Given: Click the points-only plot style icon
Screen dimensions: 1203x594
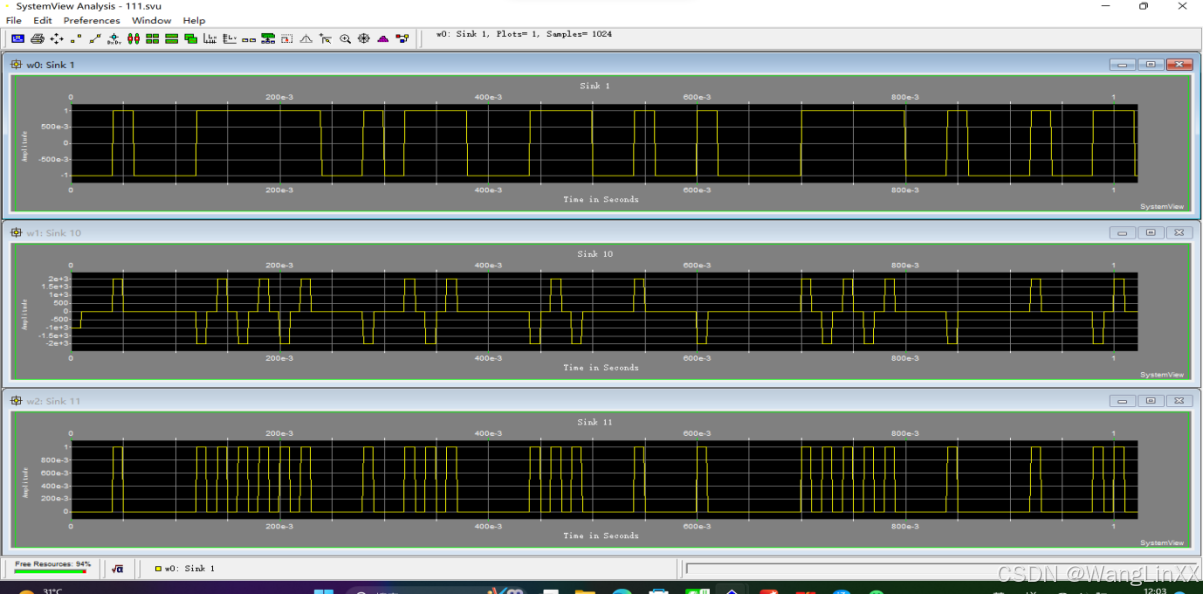Looking at the screenshot, I should (x=76, y=39).
